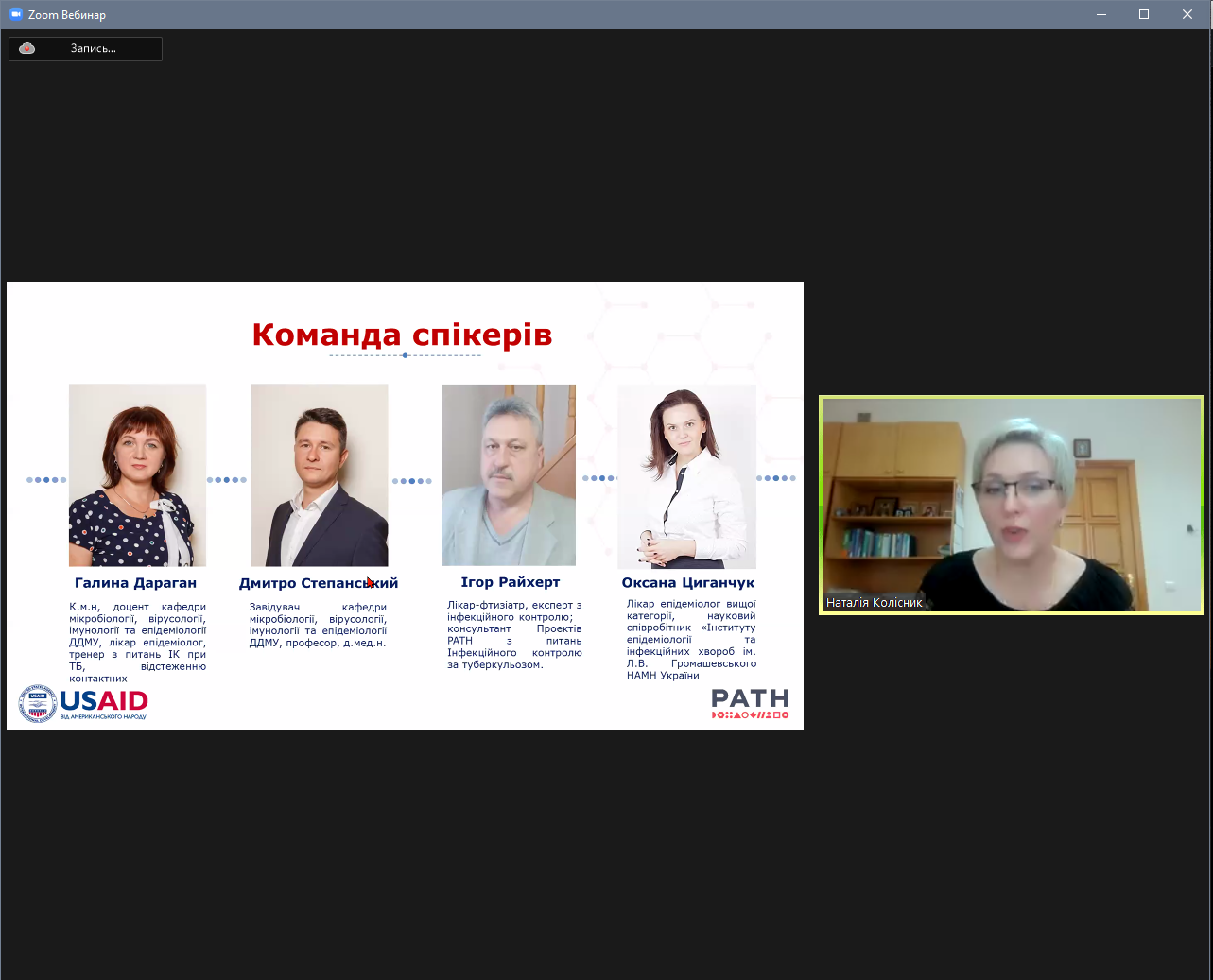The image size is (1213, 980).
Task: Click the photo above Дмитро Степанський
Action: pyautogui.click(x=320, y=474)
